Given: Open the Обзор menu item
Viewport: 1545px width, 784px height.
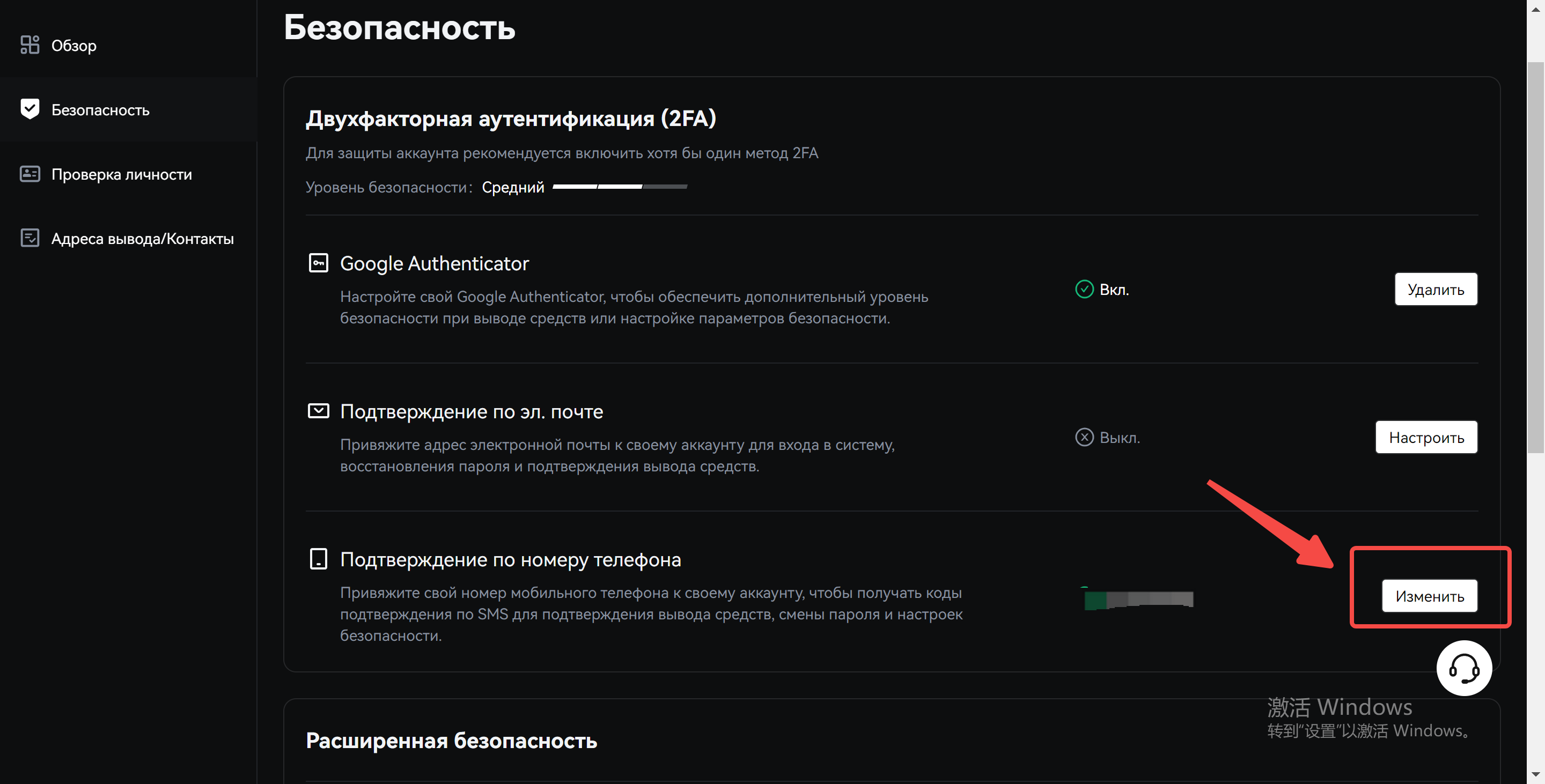Looking at the screenshot, I should 74,46.
